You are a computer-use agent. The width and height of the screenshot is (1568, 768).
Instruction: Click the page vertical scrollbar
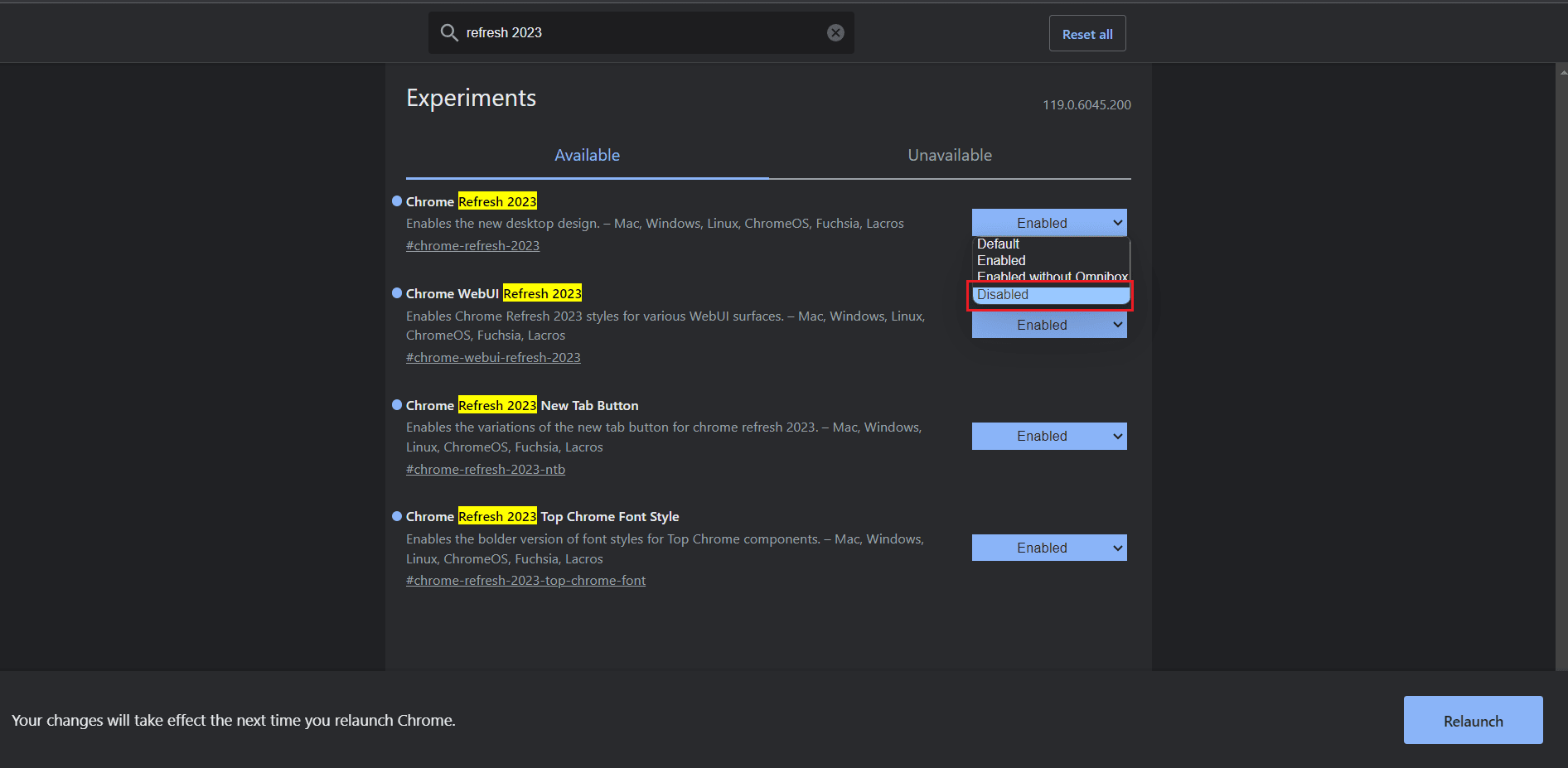point(1562,368)
